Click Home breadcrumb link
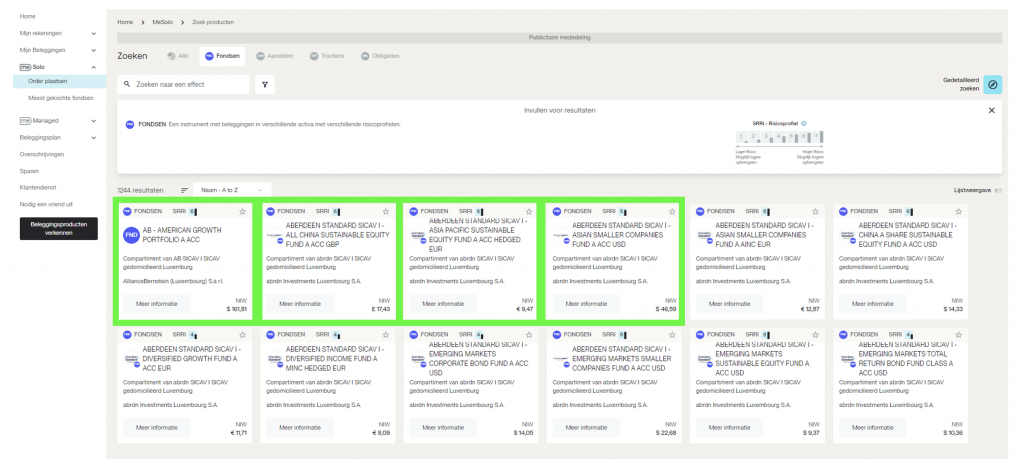The height and width of the screenshot is (466, 1024). tap(125, 22)
